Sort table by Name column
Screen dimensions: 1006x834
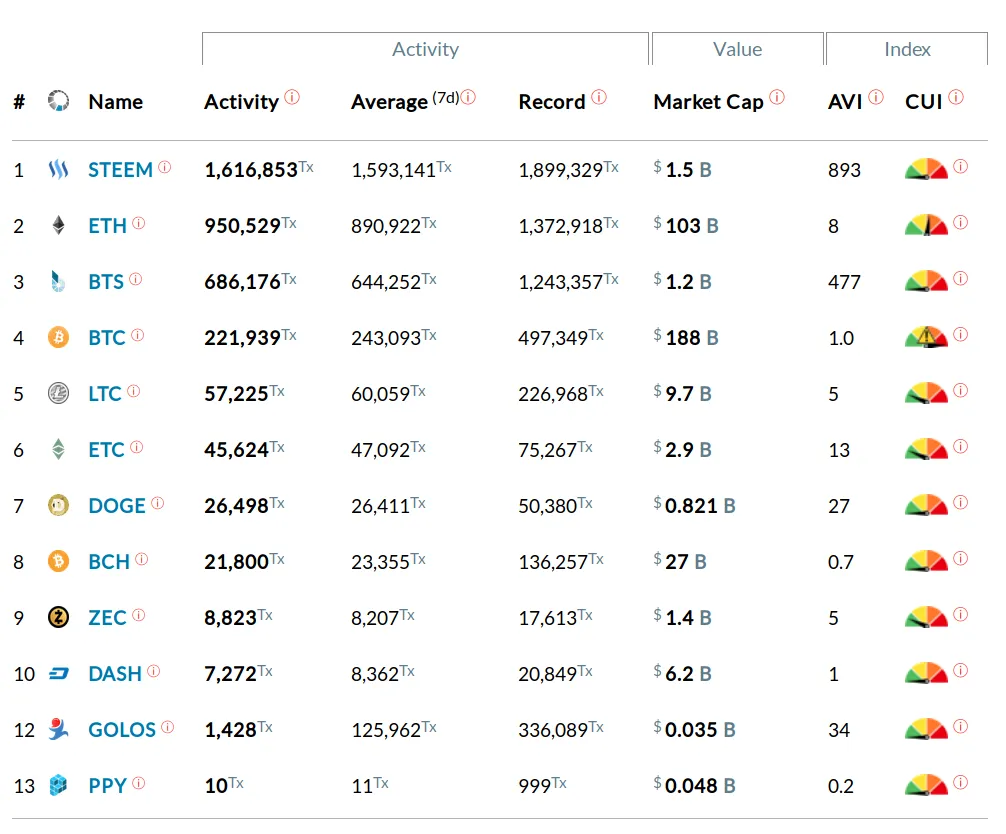tap(115, 101)
